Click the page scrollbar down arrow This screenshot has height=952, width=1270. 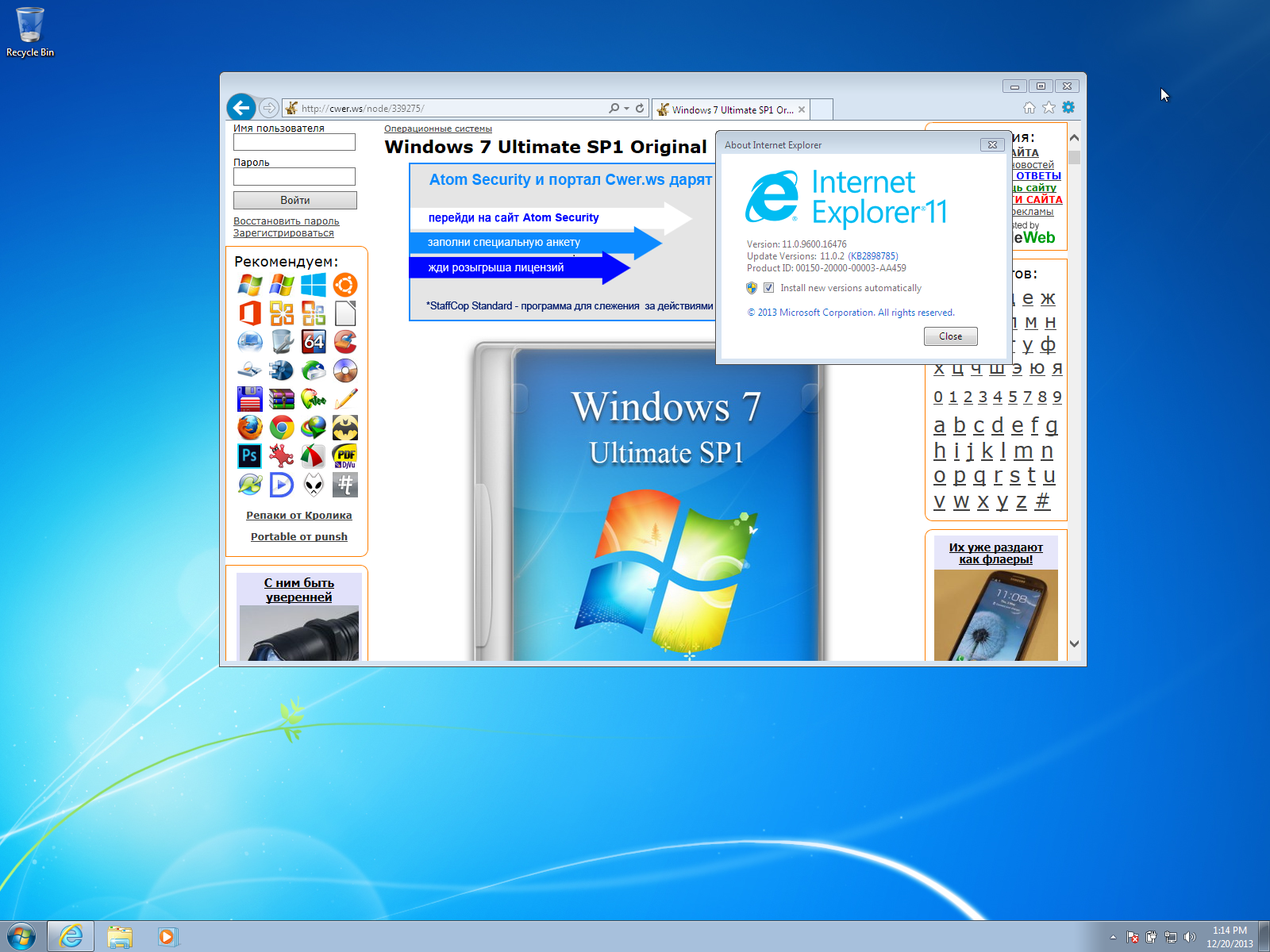coord(1074,644)
